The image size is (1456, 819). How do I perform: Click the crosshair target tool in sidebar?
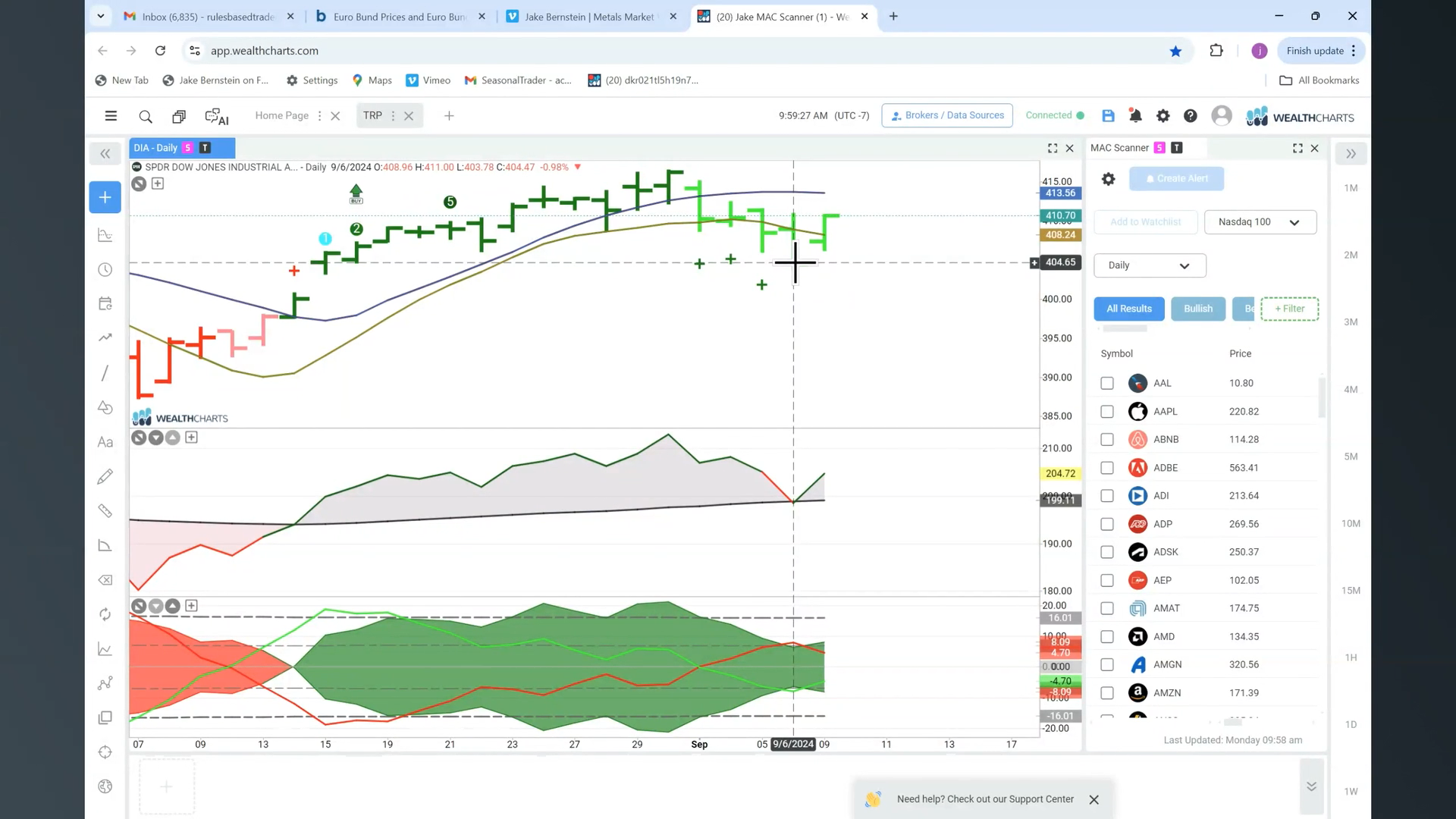[x=105, y=752]
